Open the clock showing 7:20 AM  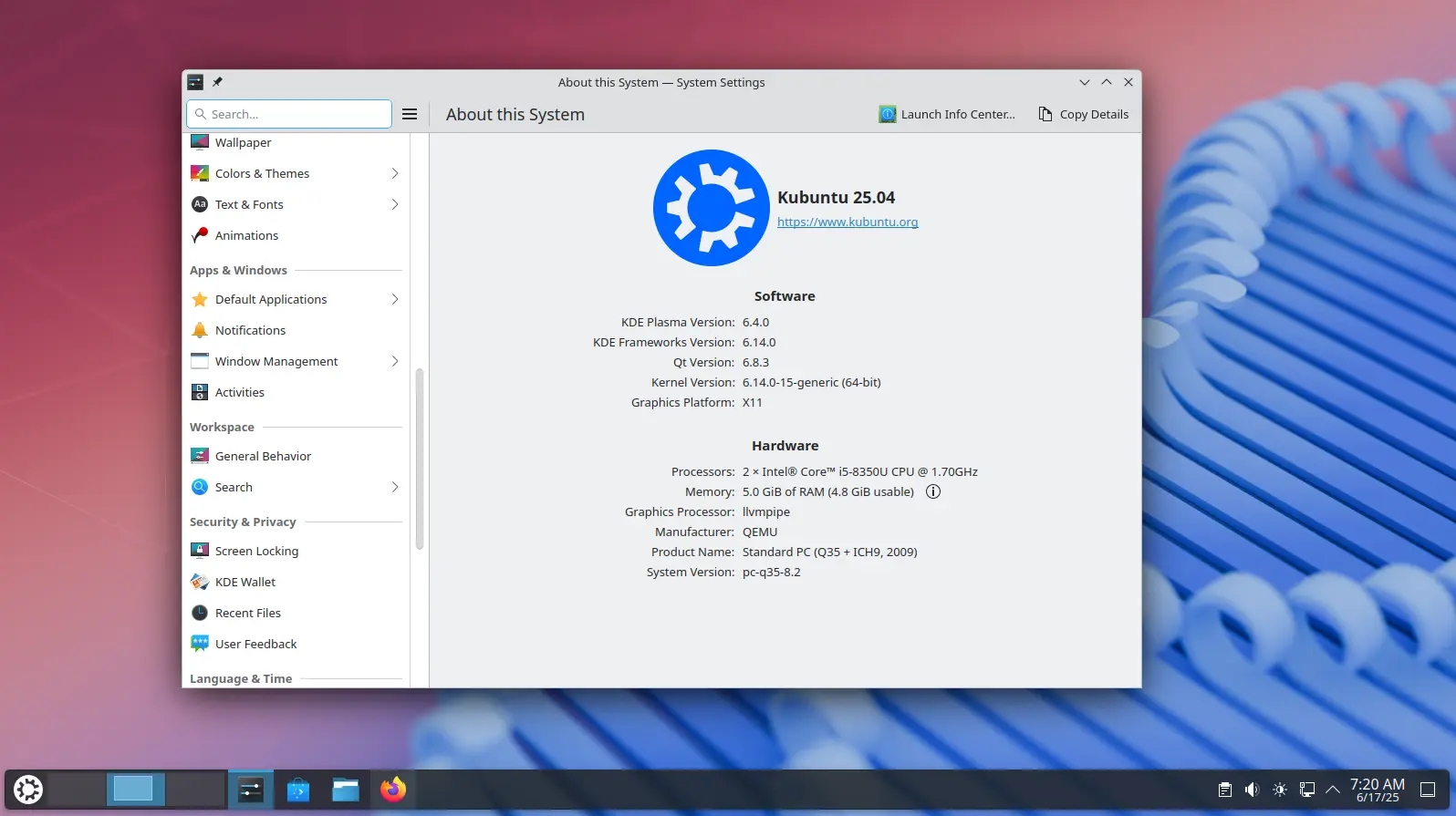1378,790
